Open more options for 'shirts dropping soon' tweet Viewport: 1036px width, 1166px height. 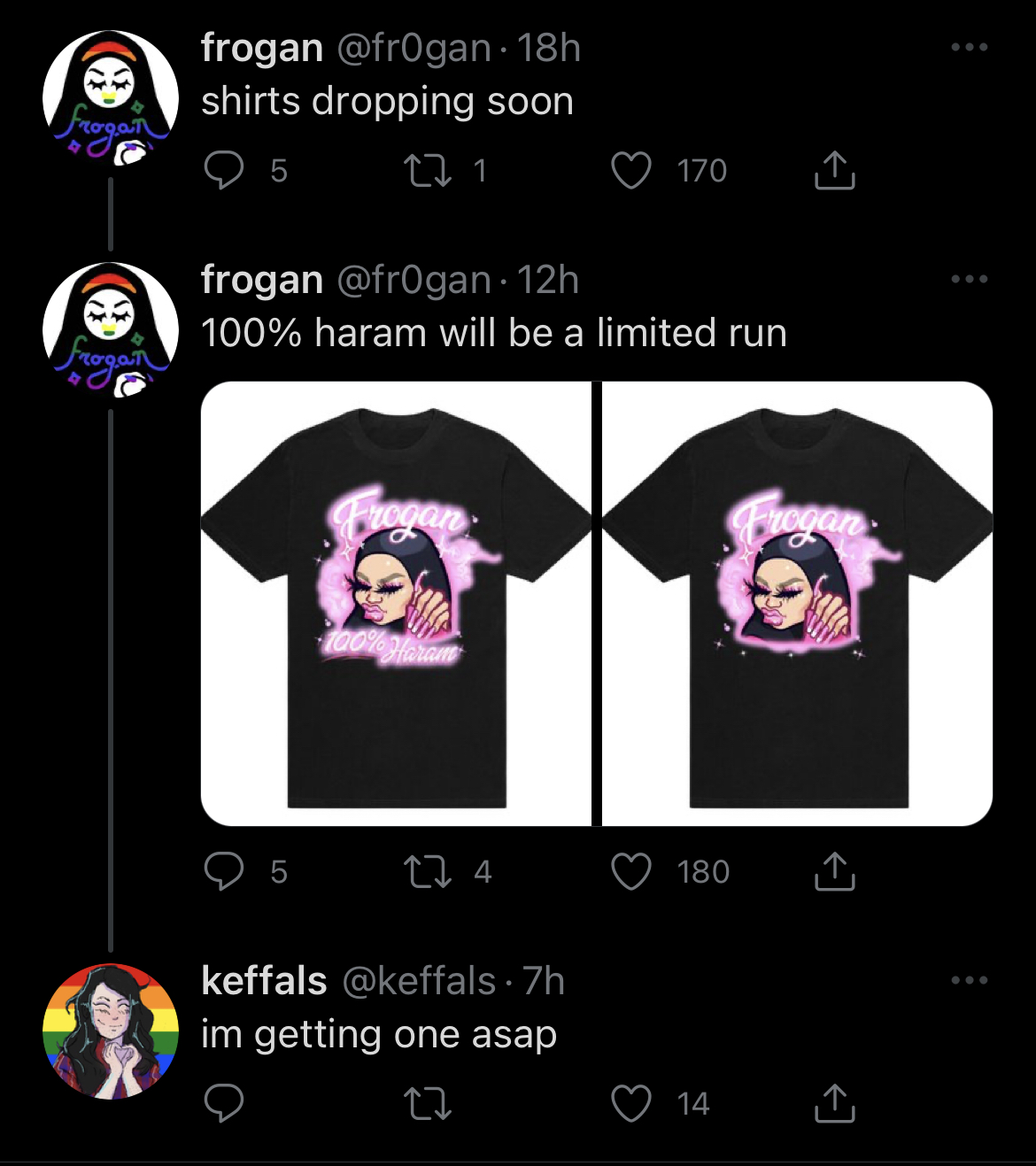(970, 47)
